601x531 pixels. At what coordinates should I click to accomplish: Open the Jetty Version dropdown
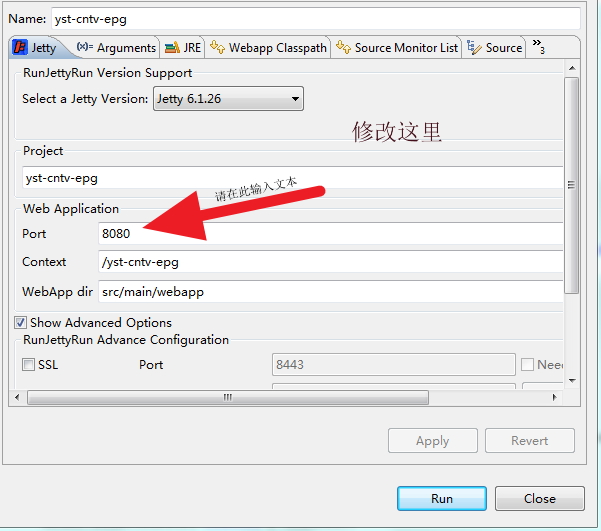point(228,99)
